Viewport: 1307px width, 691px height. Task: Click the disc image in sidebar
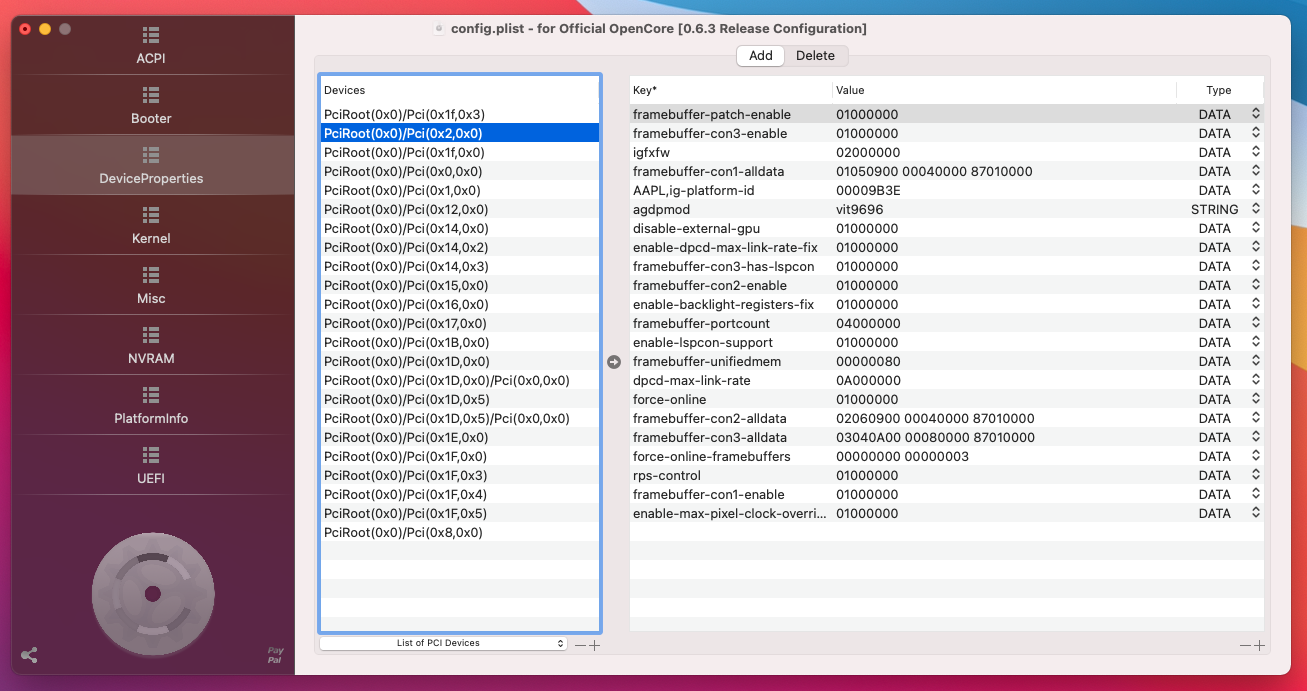click(152, 594)
